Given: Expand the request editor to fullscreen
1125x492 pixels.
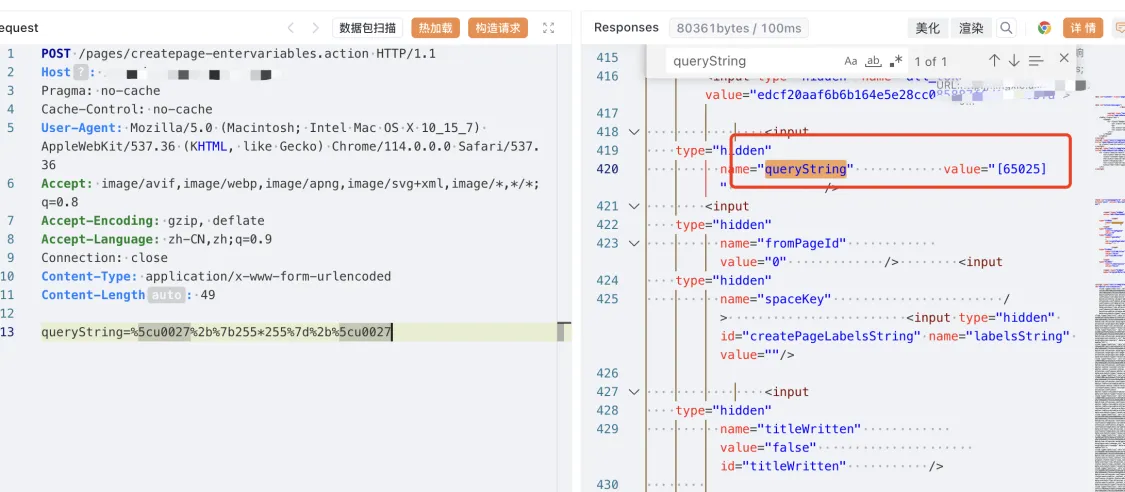Looking at the screenshot, I should (549, 28).
